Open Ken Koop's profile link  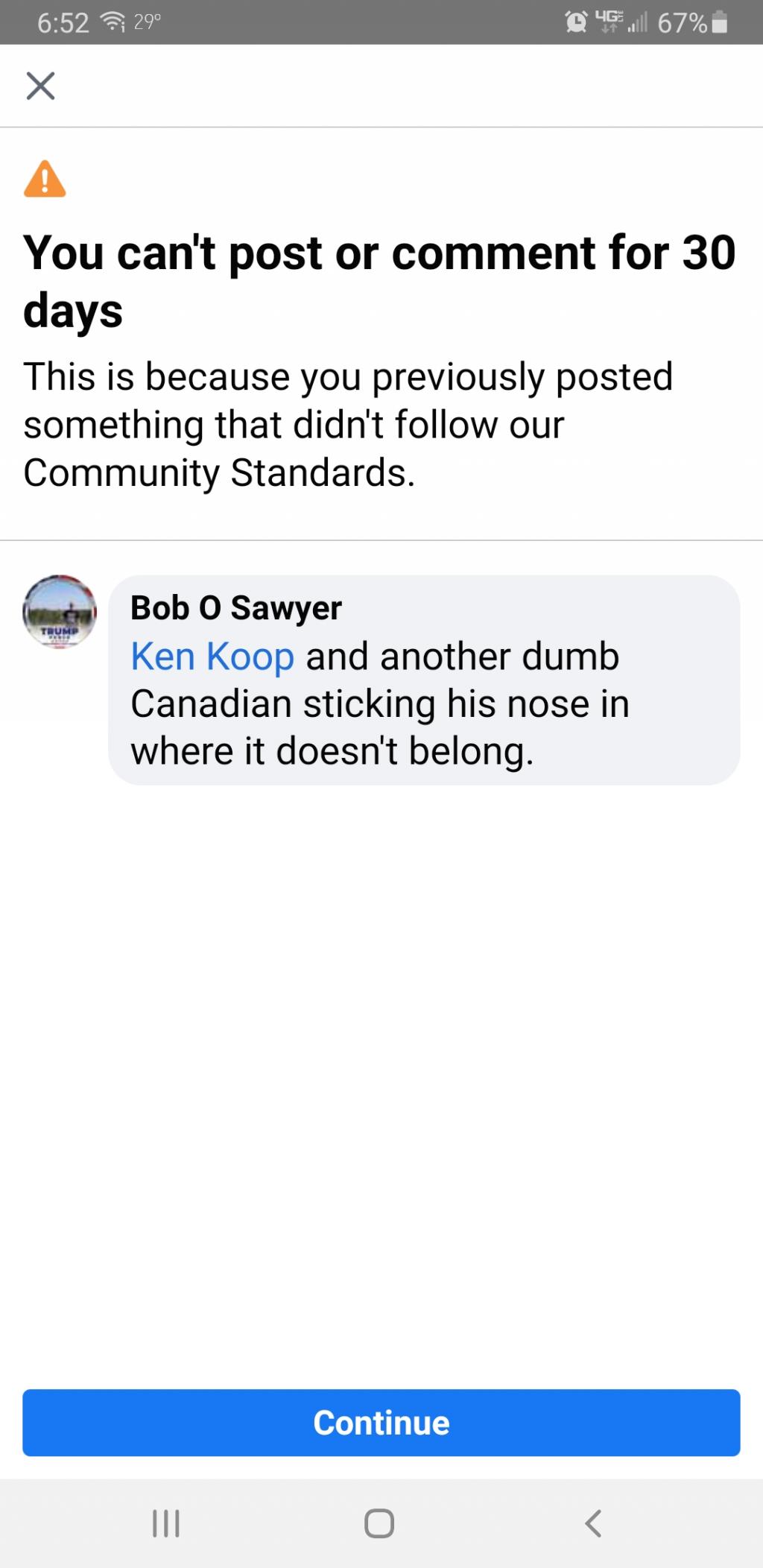(x=212, y=657)
